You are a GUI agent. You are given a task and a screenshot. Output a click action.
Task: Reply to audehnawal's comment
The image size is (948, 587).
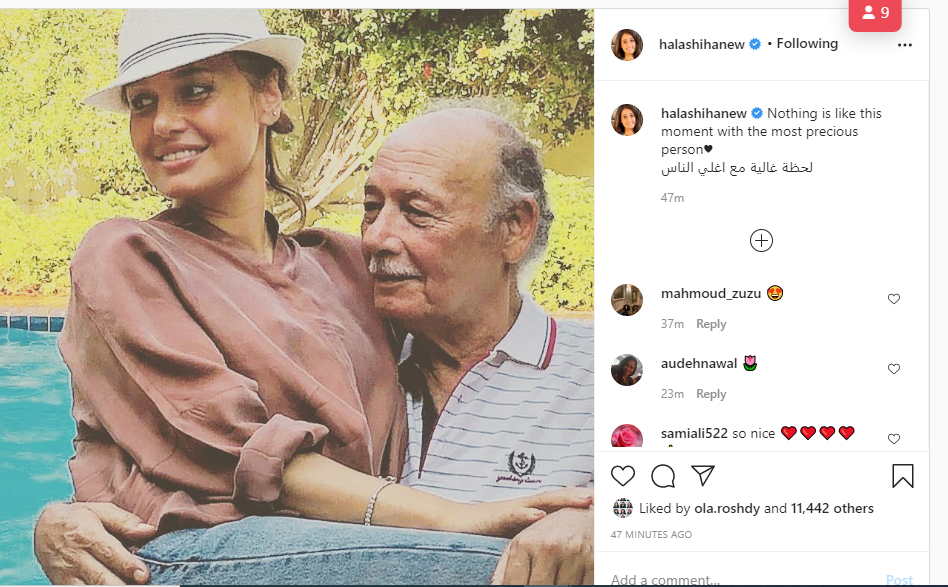pyautogui.click(x=711, y=394)
